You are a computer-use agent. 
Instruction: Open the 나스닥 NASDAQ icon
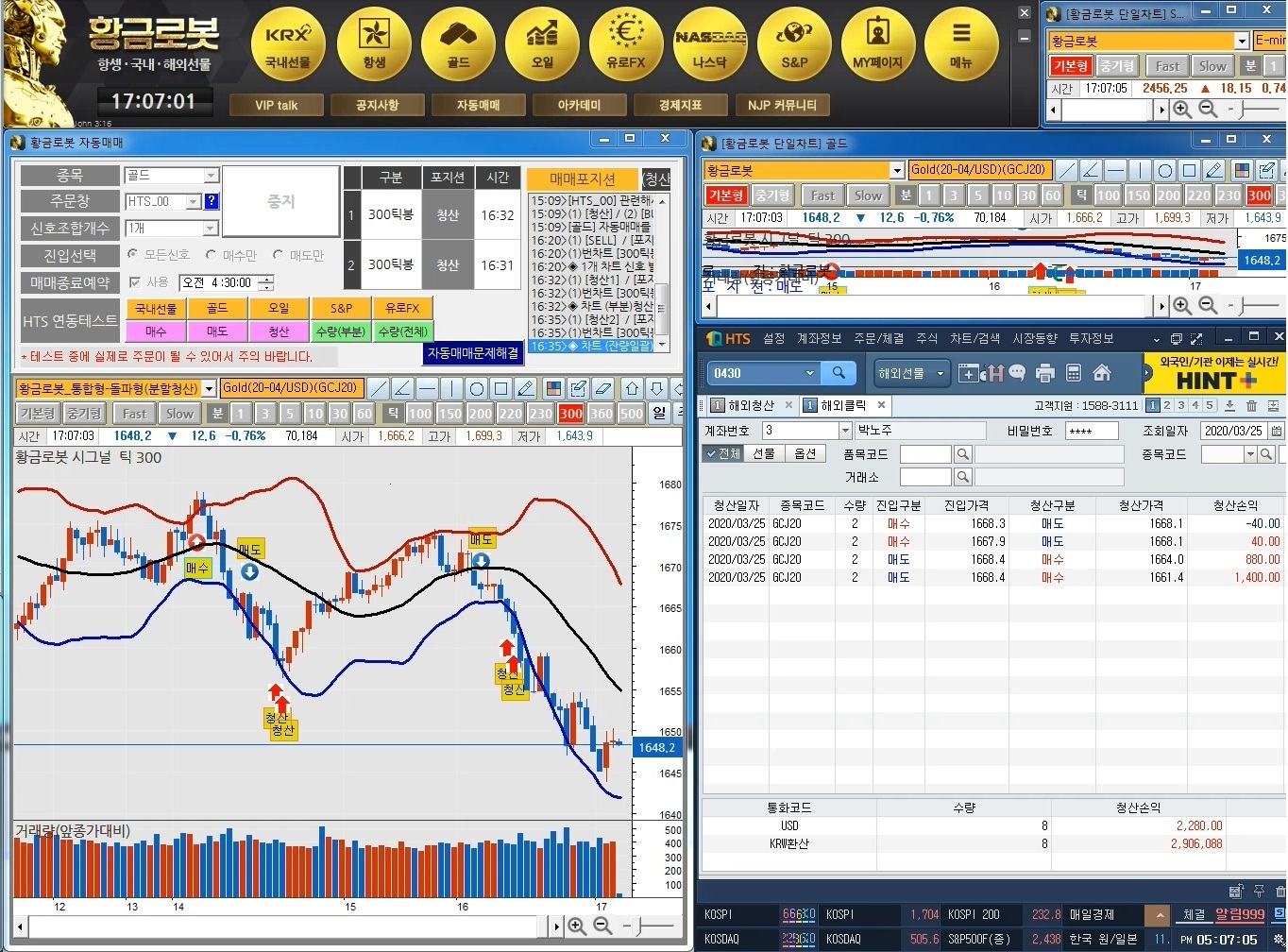(710, 43)
